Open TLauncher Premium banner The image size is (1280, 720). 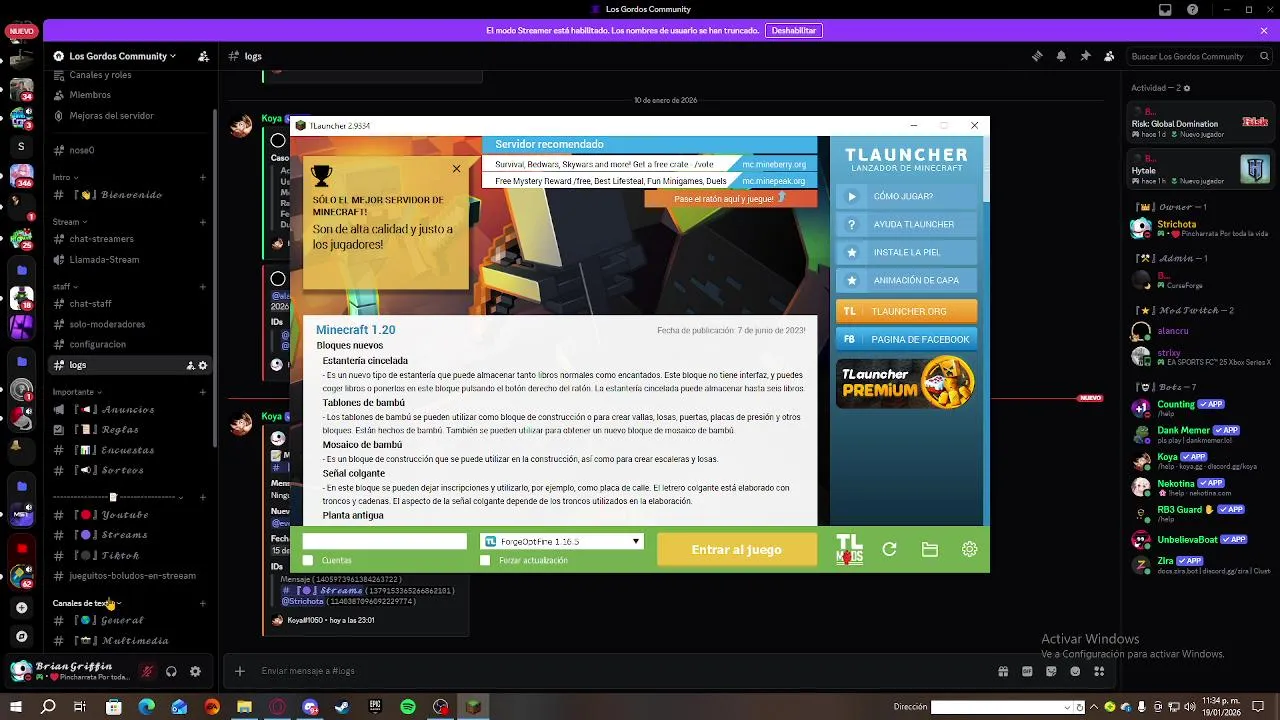pyautogui.click(x=906, y=383)
